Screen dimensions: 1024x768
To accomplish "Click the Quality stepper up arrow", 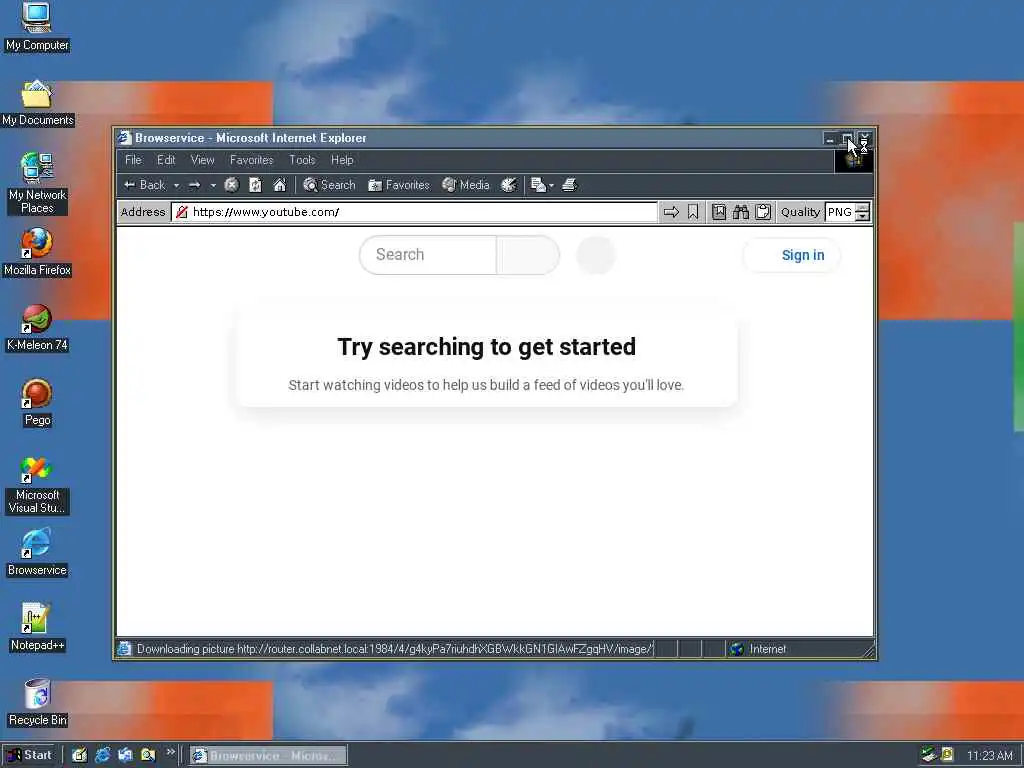I will click(863, 208).
